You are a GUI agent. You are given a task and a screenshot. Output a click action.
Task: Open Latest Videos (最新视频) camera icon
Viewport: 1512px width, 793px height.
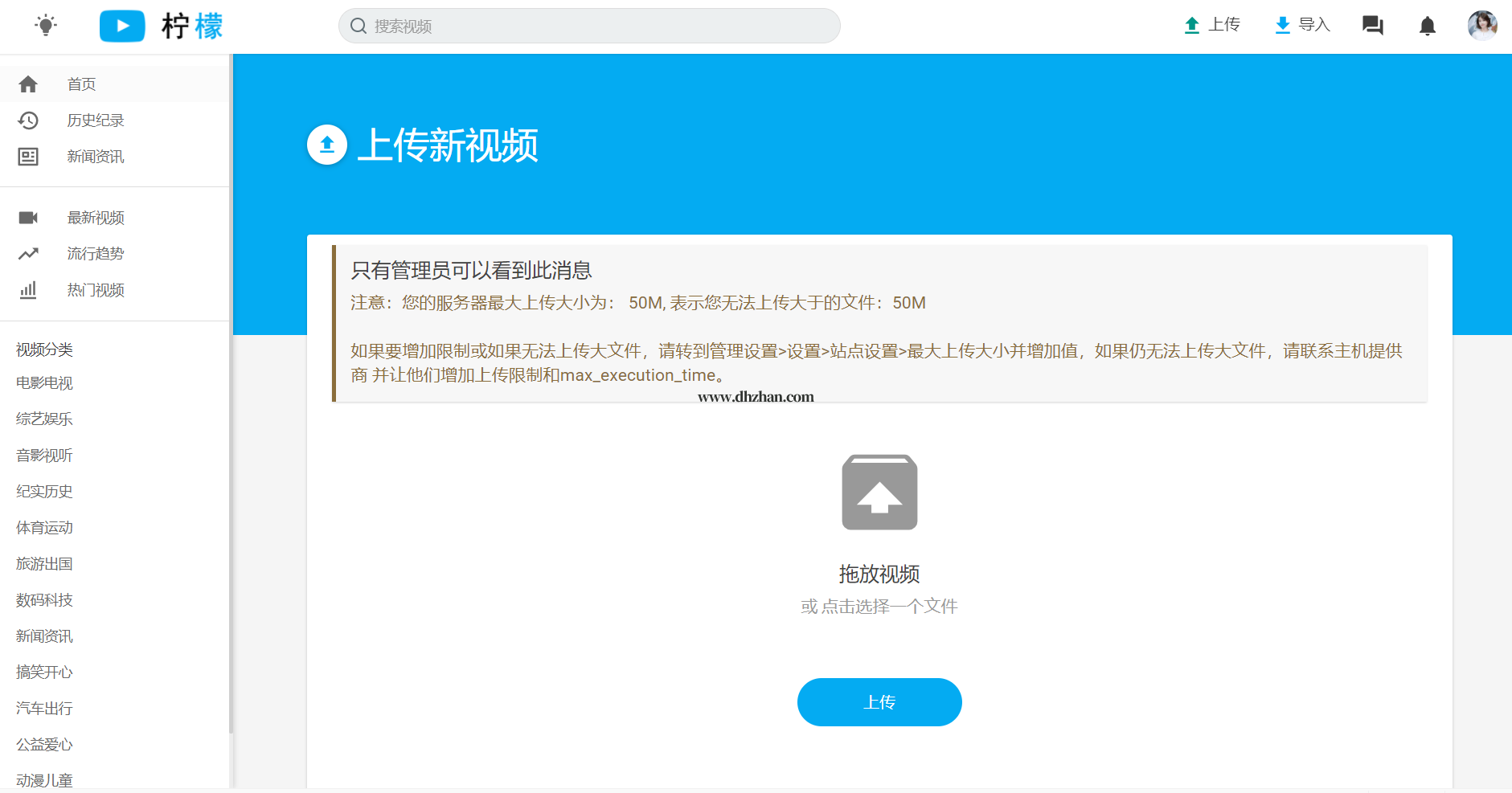pyautogui.click(x=28, y=218)
